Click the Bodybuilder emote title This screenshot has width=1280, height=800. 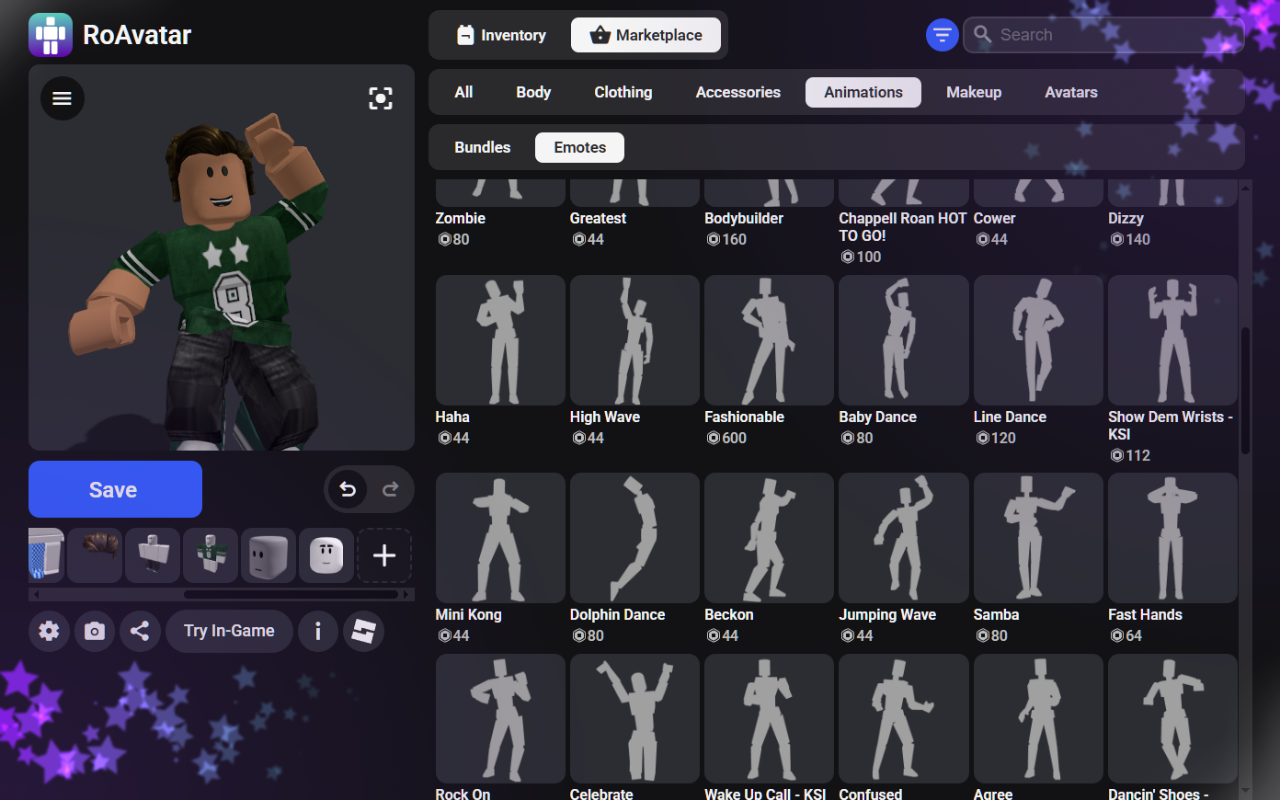coord(744,218)
